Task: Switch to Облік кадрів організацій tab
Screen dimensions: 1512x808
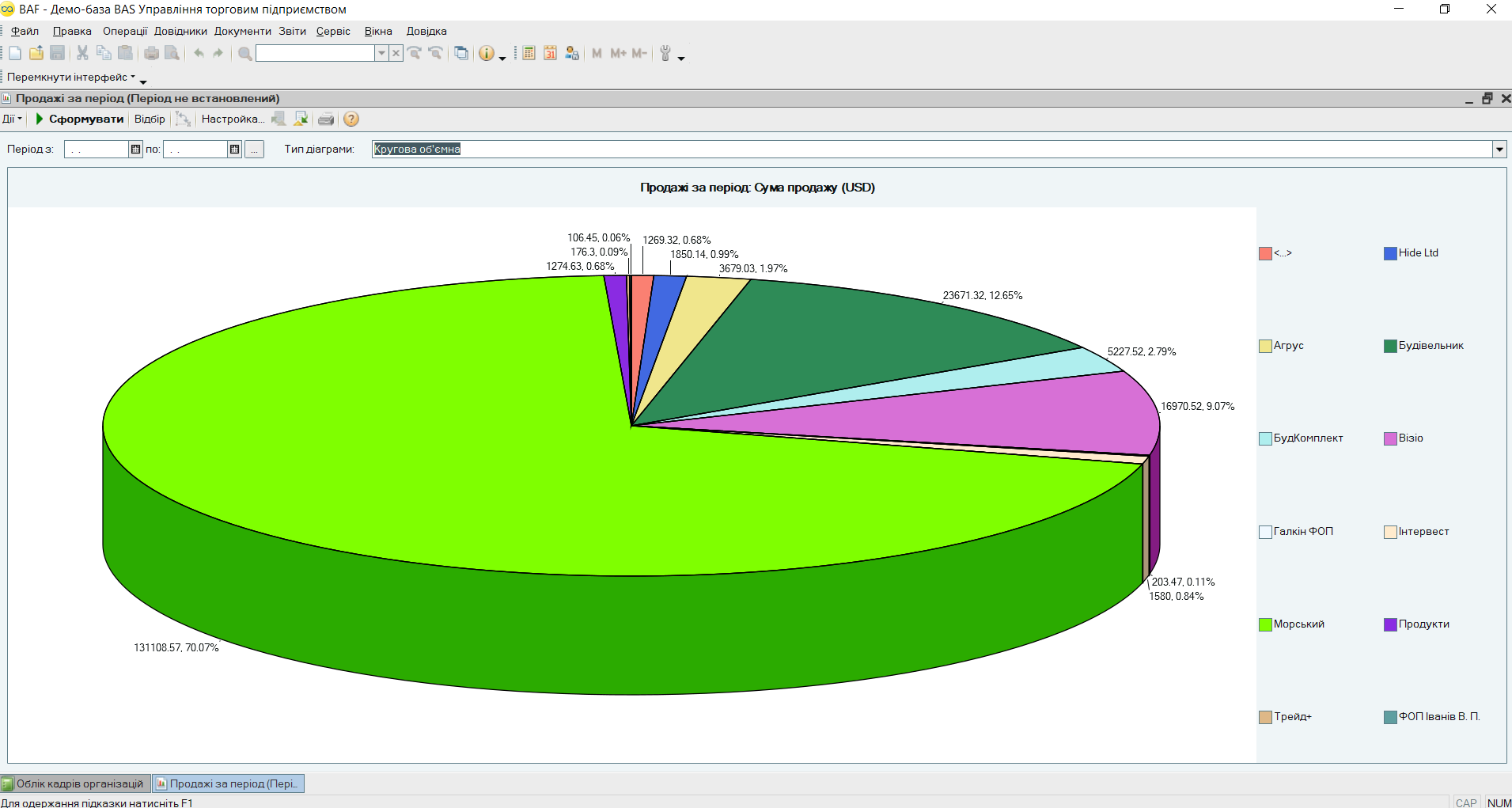Action: (x=74, y=783)
